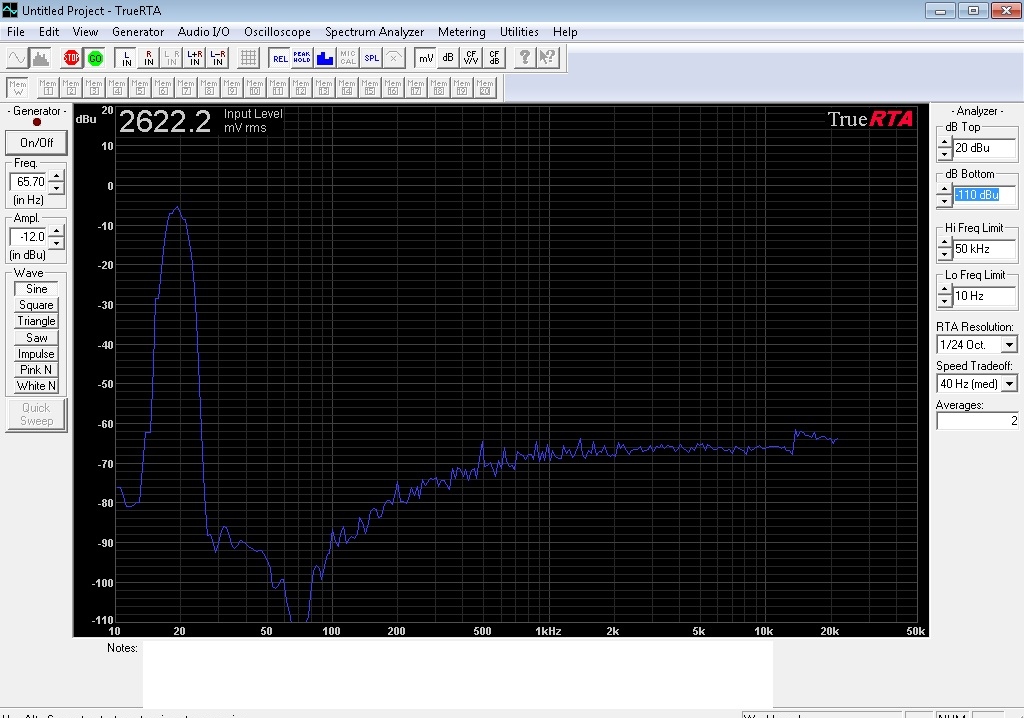This screenshot has height=718, width=1024.
Task: Select the R IN input icon
Action: tap(149, 58)
